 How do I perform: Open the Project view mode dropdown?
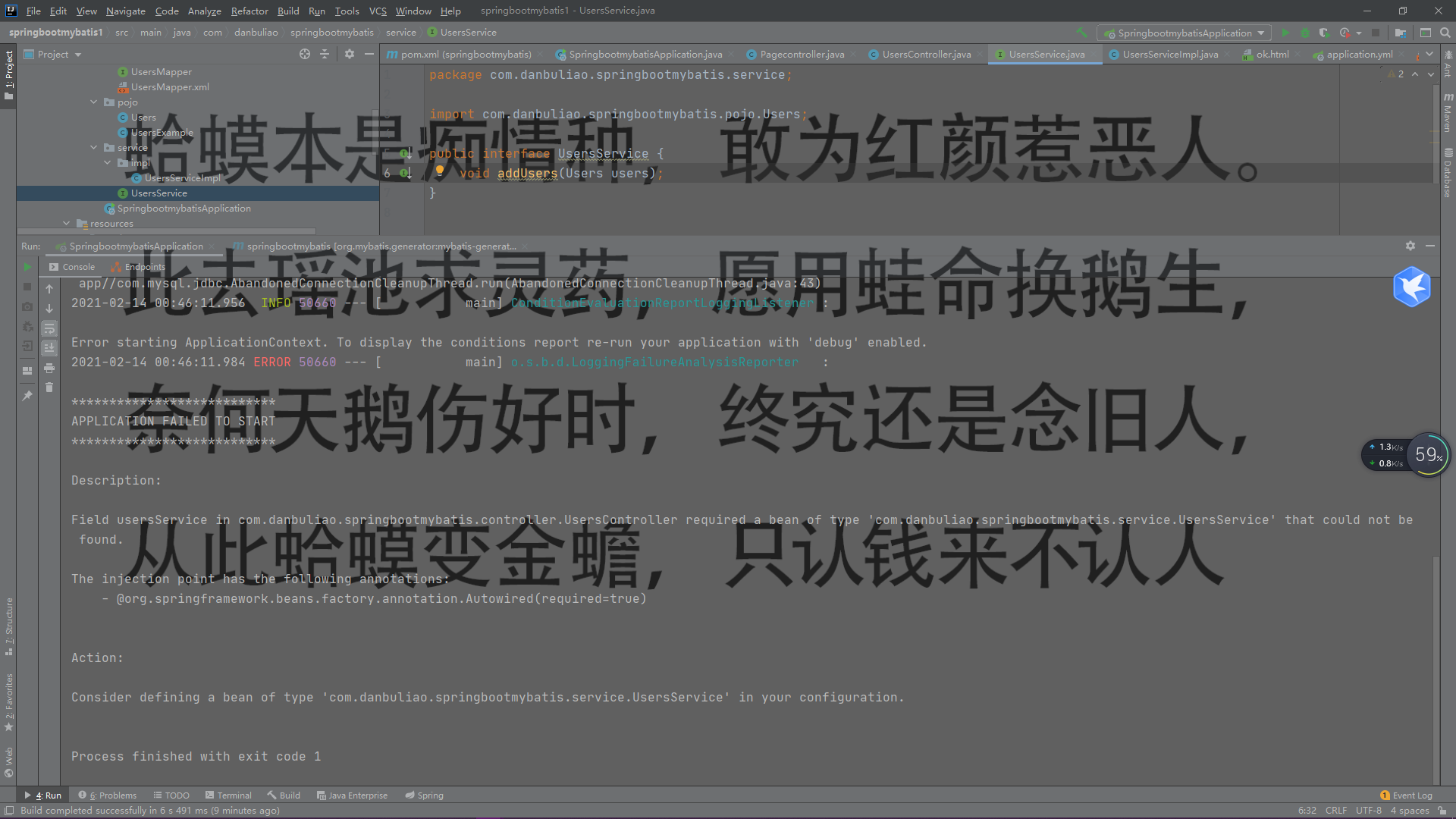(53, 54)
